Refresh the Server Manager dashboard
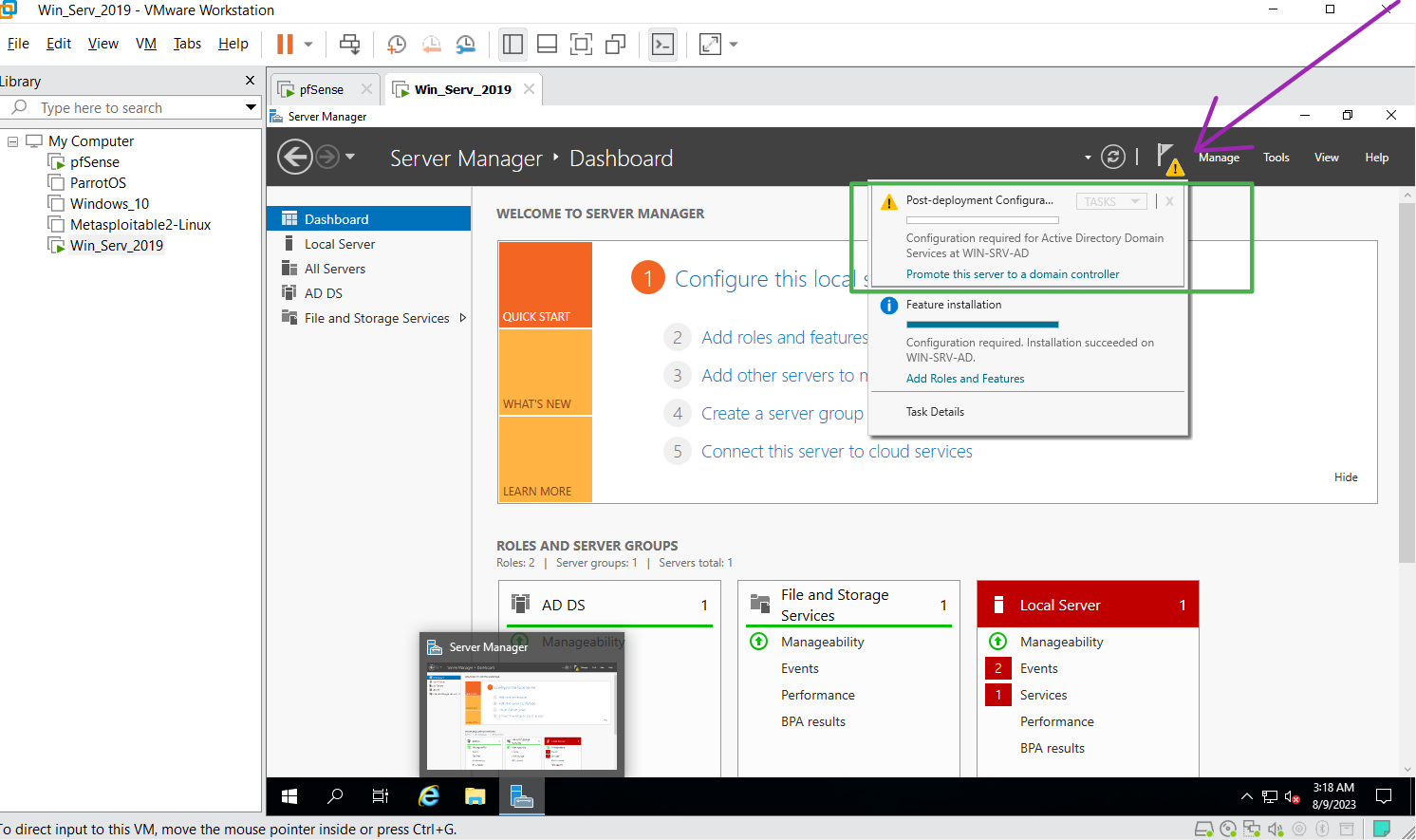This screenshot has width=1416, height=840. point(1113,157)
